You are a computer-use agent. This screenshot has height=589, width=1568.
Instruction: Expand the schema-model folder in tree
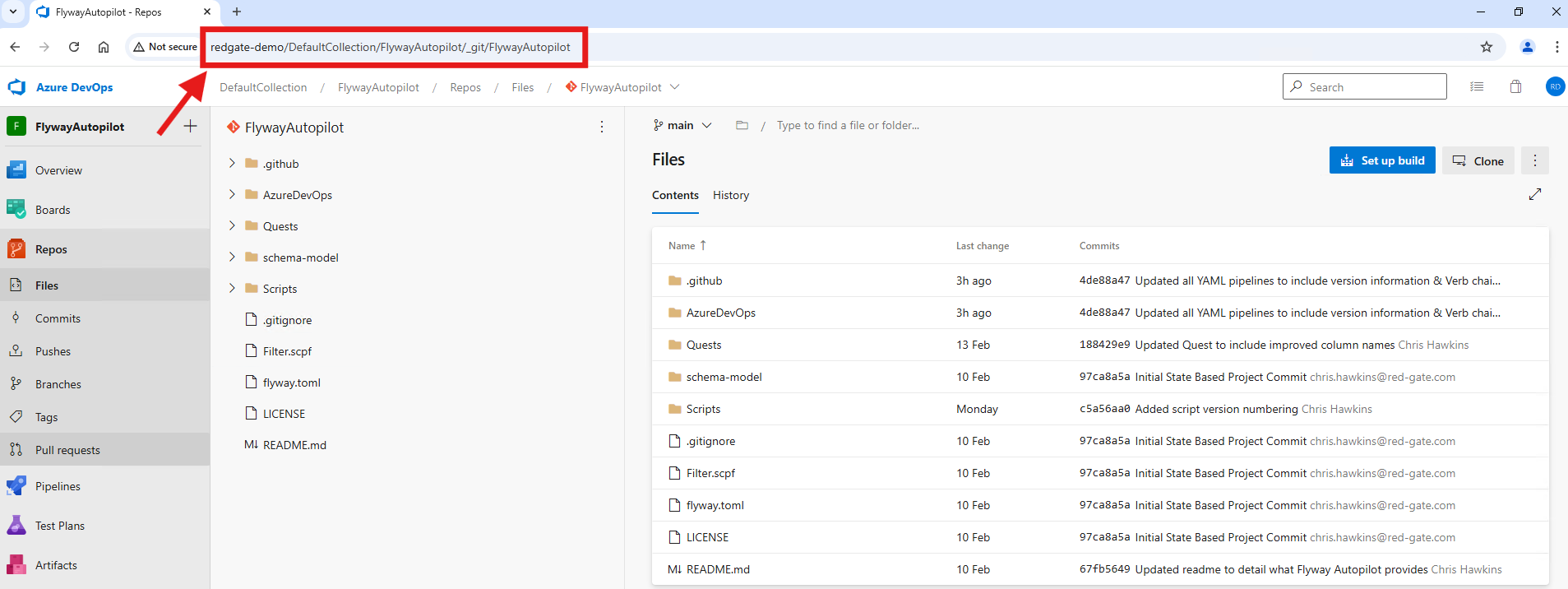[x=232, y=257]
